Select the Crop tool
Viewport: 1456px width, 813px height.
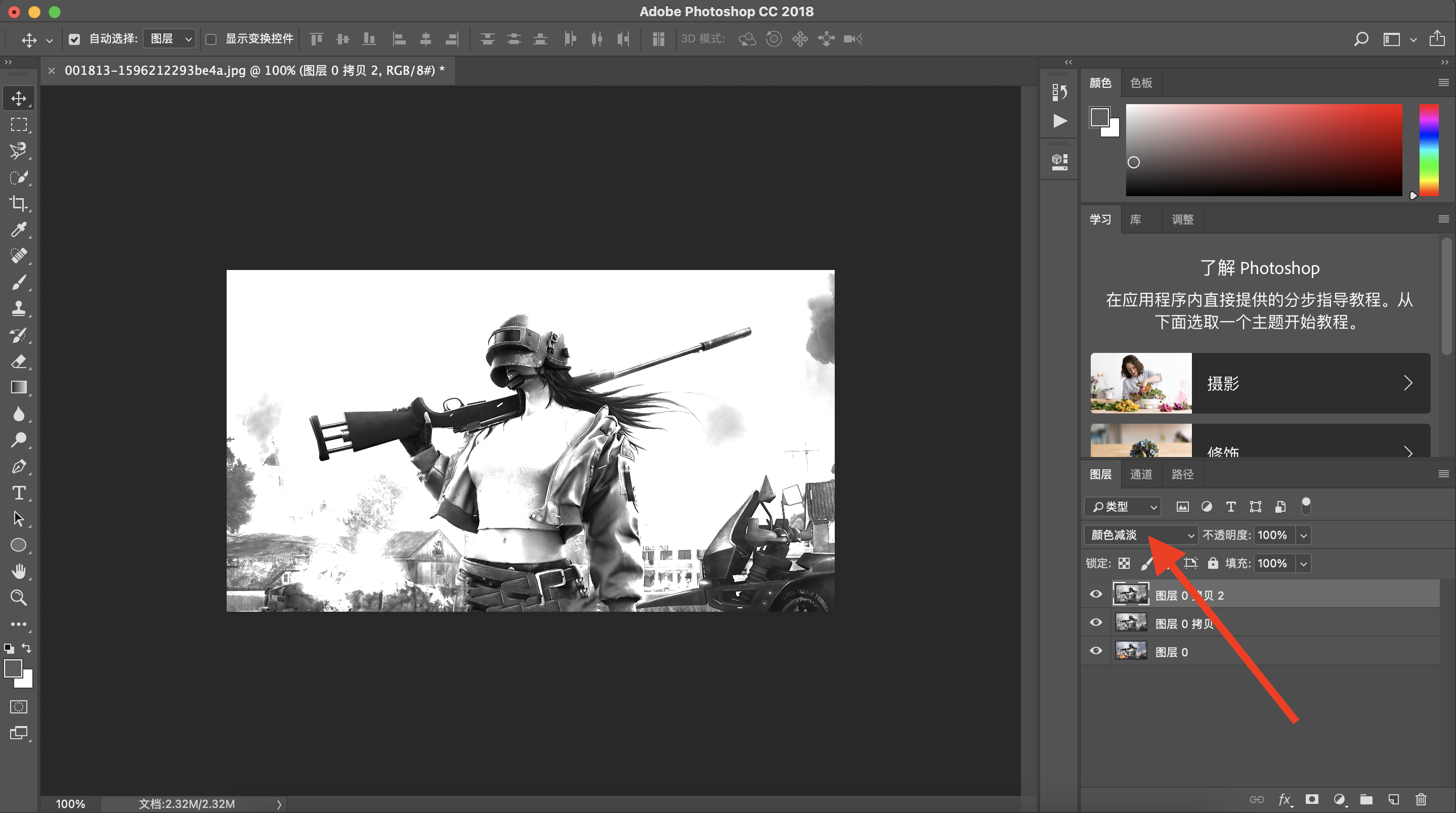click(19, 203)
